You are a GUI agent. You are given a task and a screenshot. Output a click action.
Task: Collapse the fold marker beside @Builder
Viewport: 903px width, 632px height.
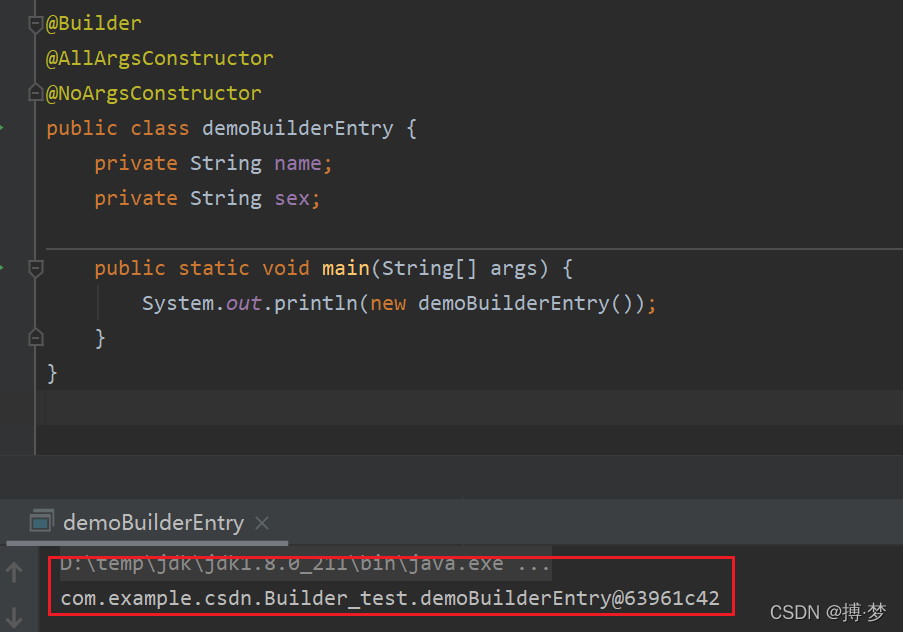pos(36,24)
